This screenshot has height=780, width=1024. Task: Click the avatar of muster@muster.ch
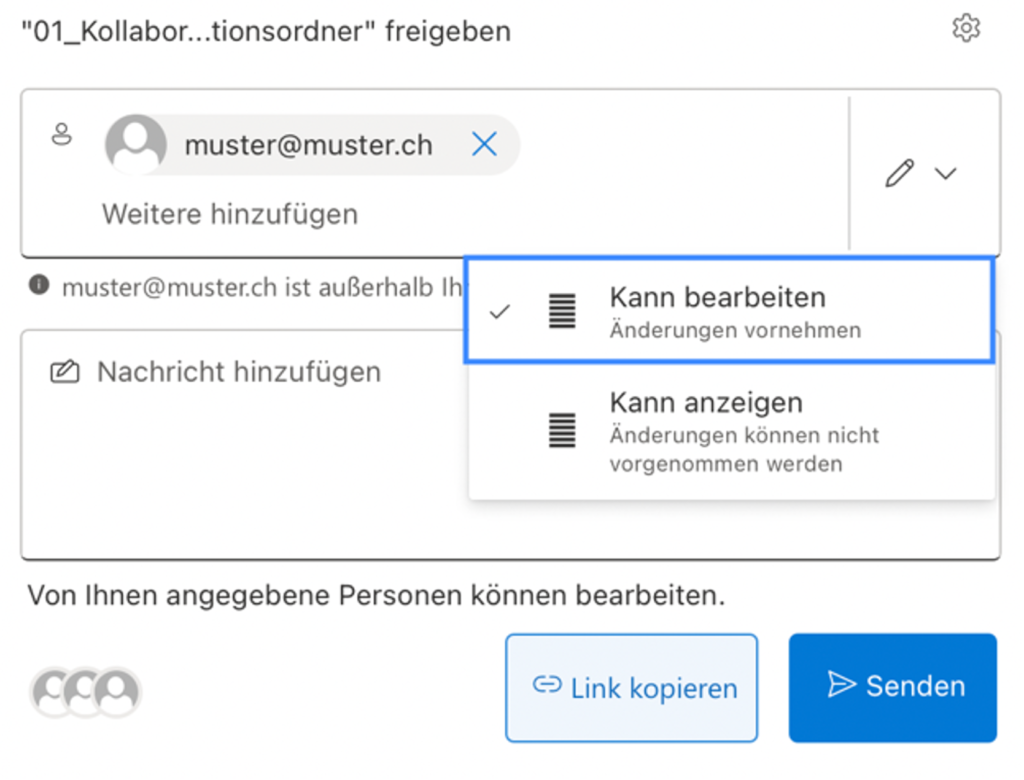[135, 145]
